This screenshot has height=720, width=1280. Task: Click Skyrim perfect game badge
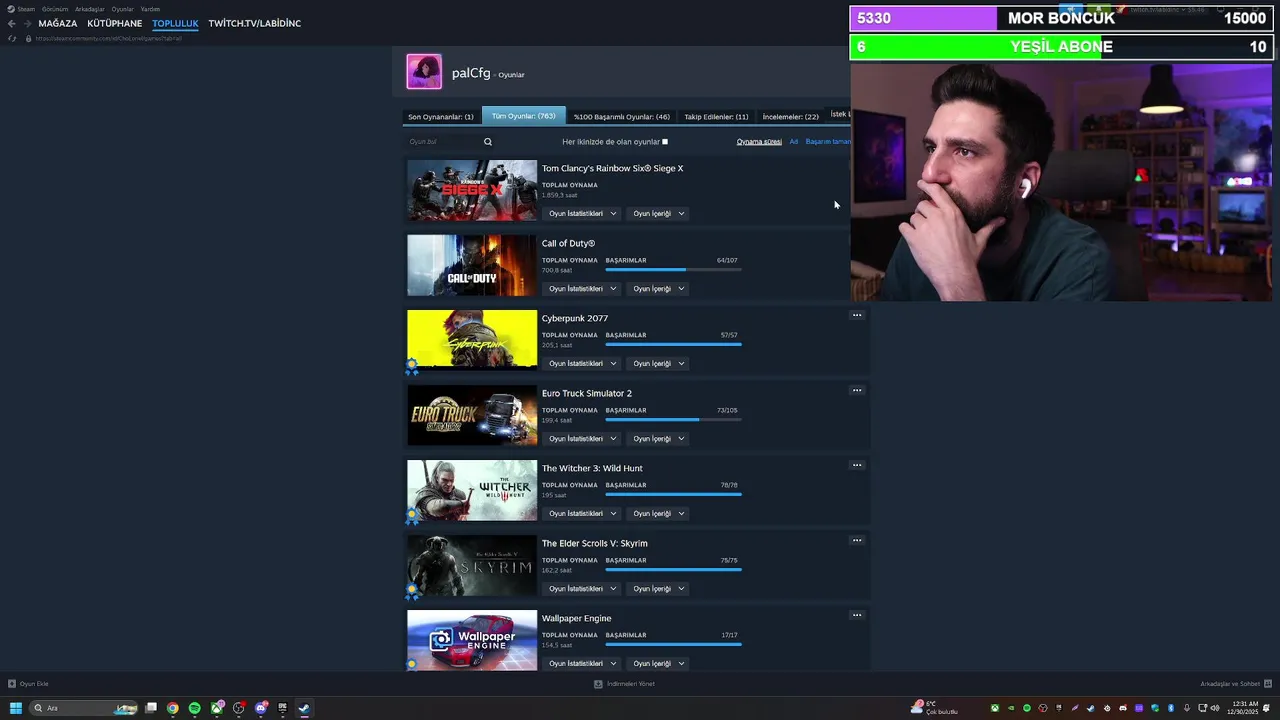pyautogui.click(x=412, y=592)
